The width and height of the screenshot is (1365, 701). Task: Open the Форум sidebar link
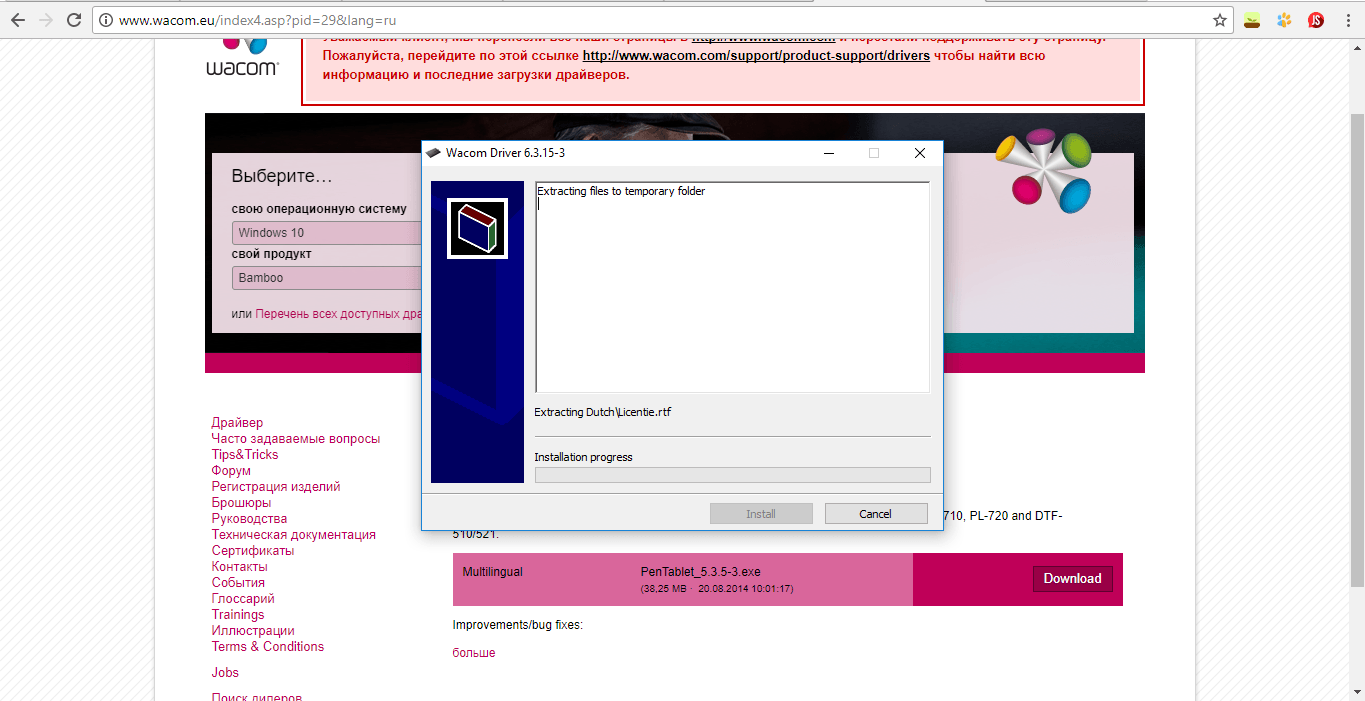[x=231, y=471]
